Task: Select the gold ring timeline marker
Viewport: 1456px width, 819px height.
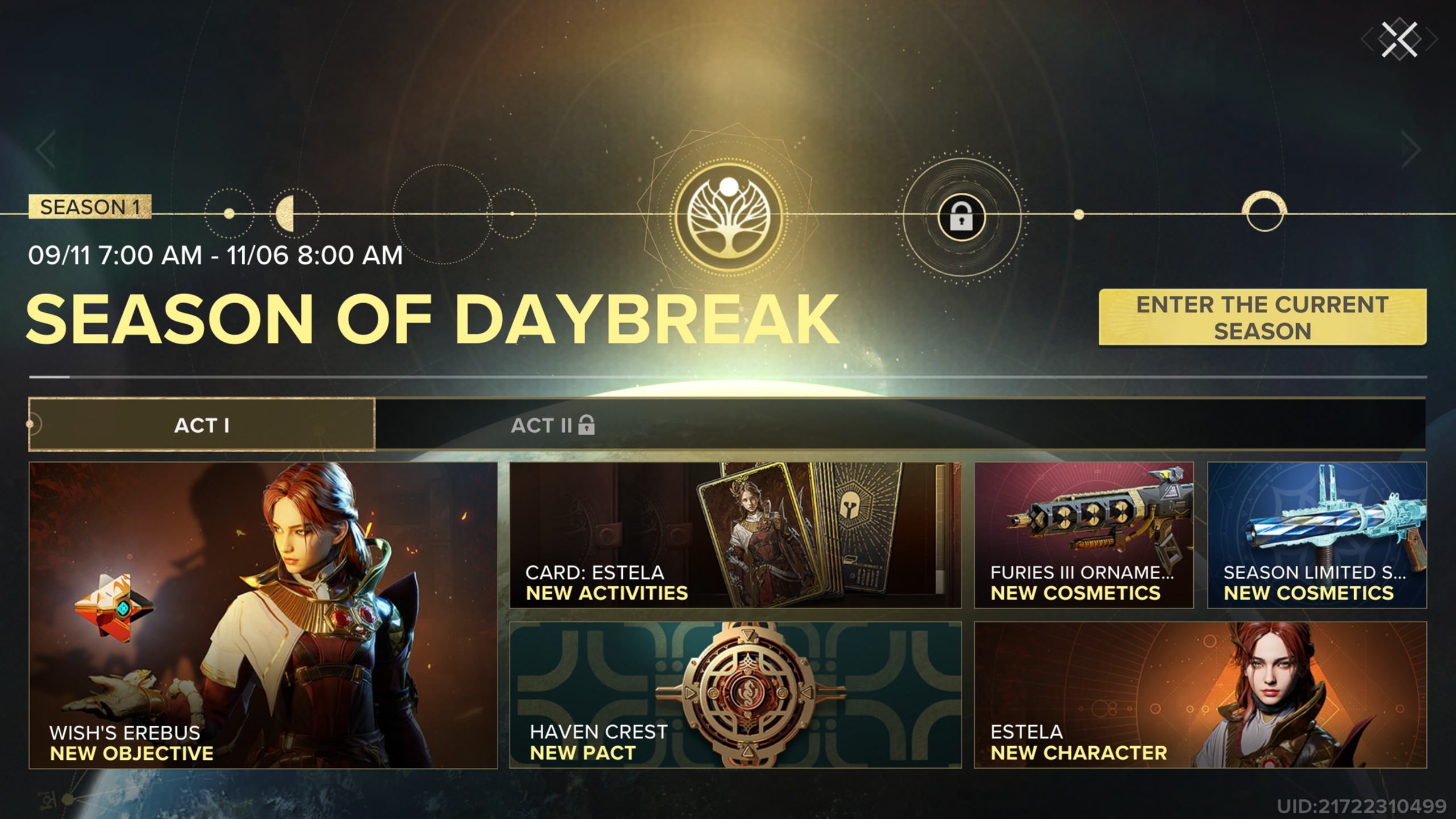Action: pyautogui.click(x=1264, y=211)
